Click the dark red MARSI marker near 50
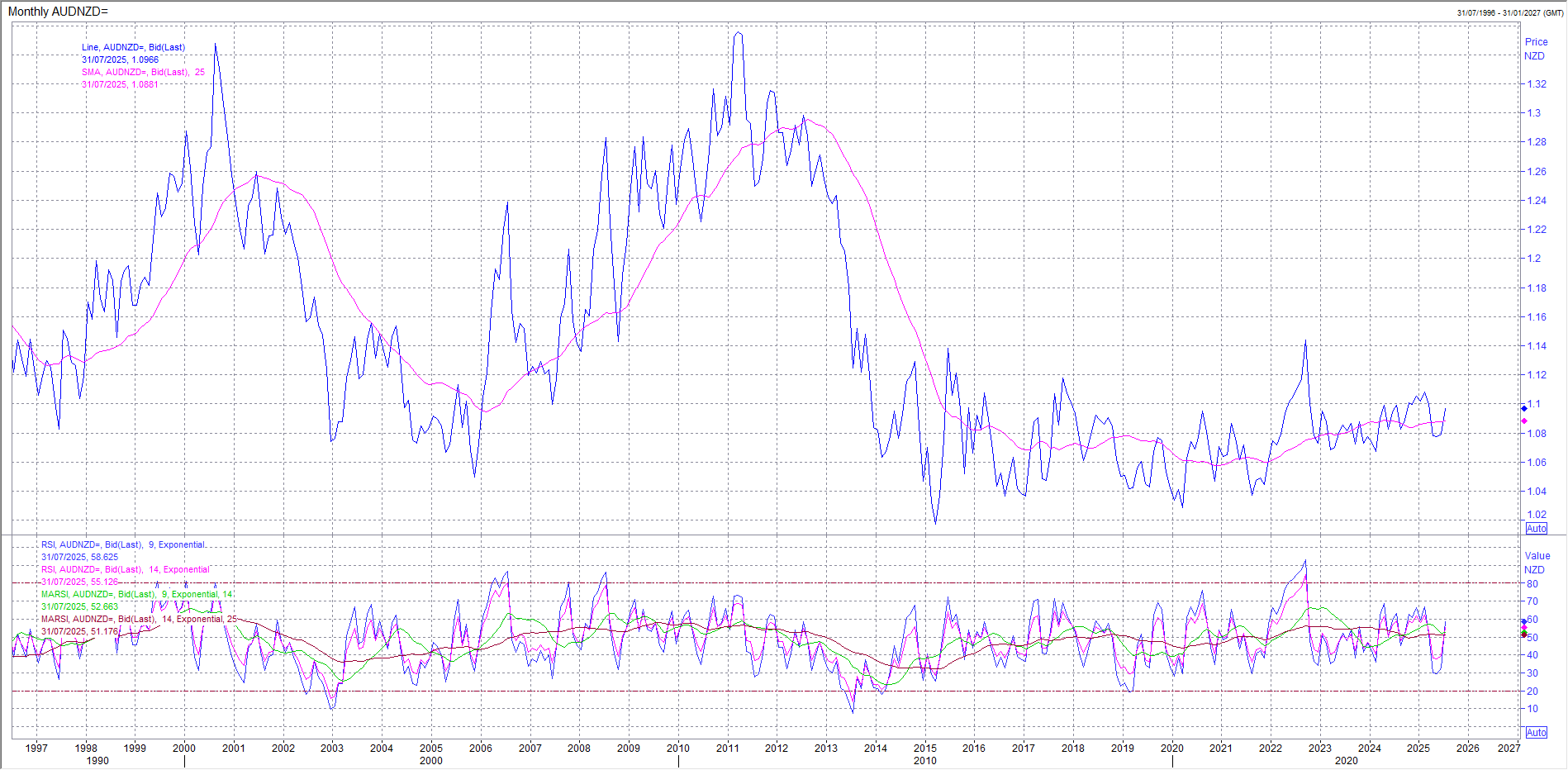The height and width of the screenshot is (770, 1568). 1524,635
